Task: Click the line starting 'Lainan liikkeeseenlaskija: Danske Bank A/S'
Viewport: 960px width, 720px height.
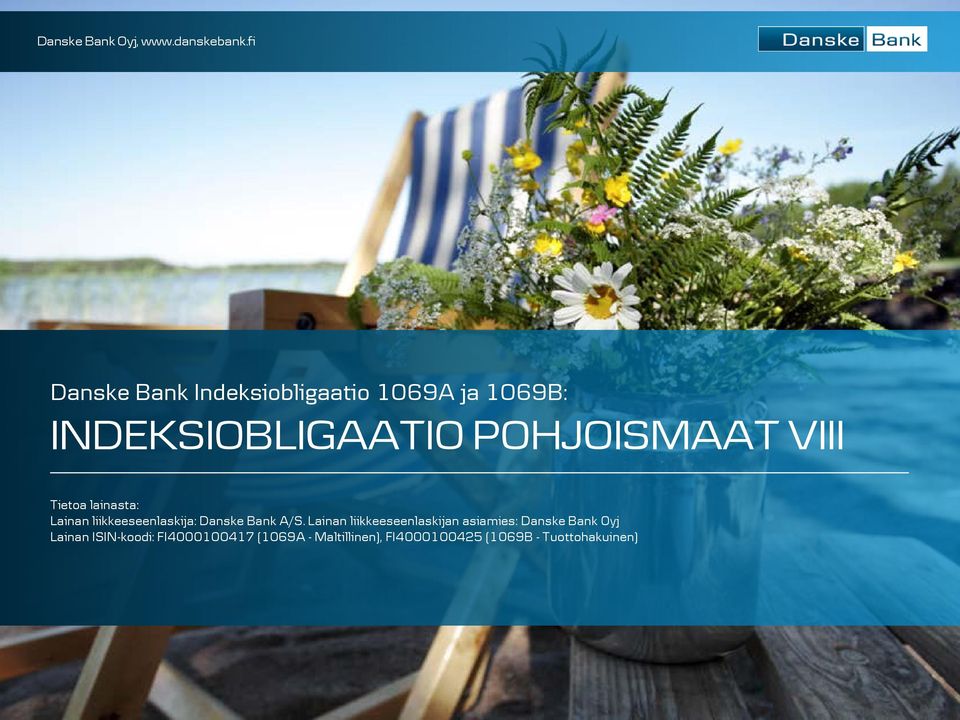Action: click(335, 521)
